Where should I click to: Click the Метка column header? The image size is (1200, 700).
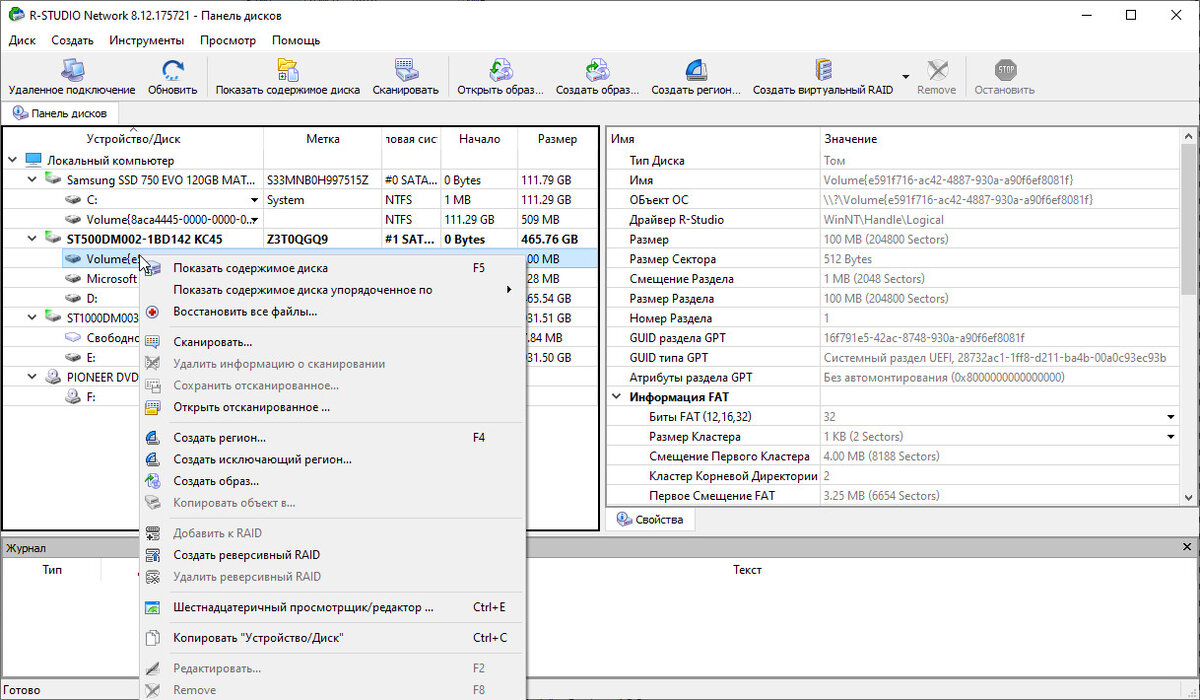click(322, 139)
